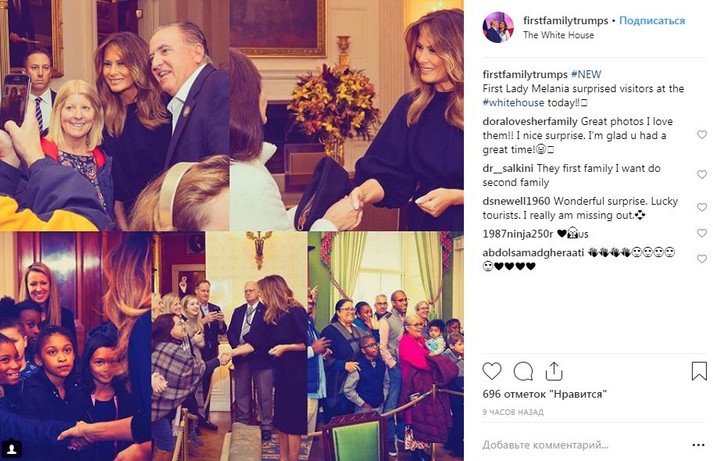The image size is (713, 461).
Task: Like doralovesherfamily's comment
Action: click(x=701, y=135)
